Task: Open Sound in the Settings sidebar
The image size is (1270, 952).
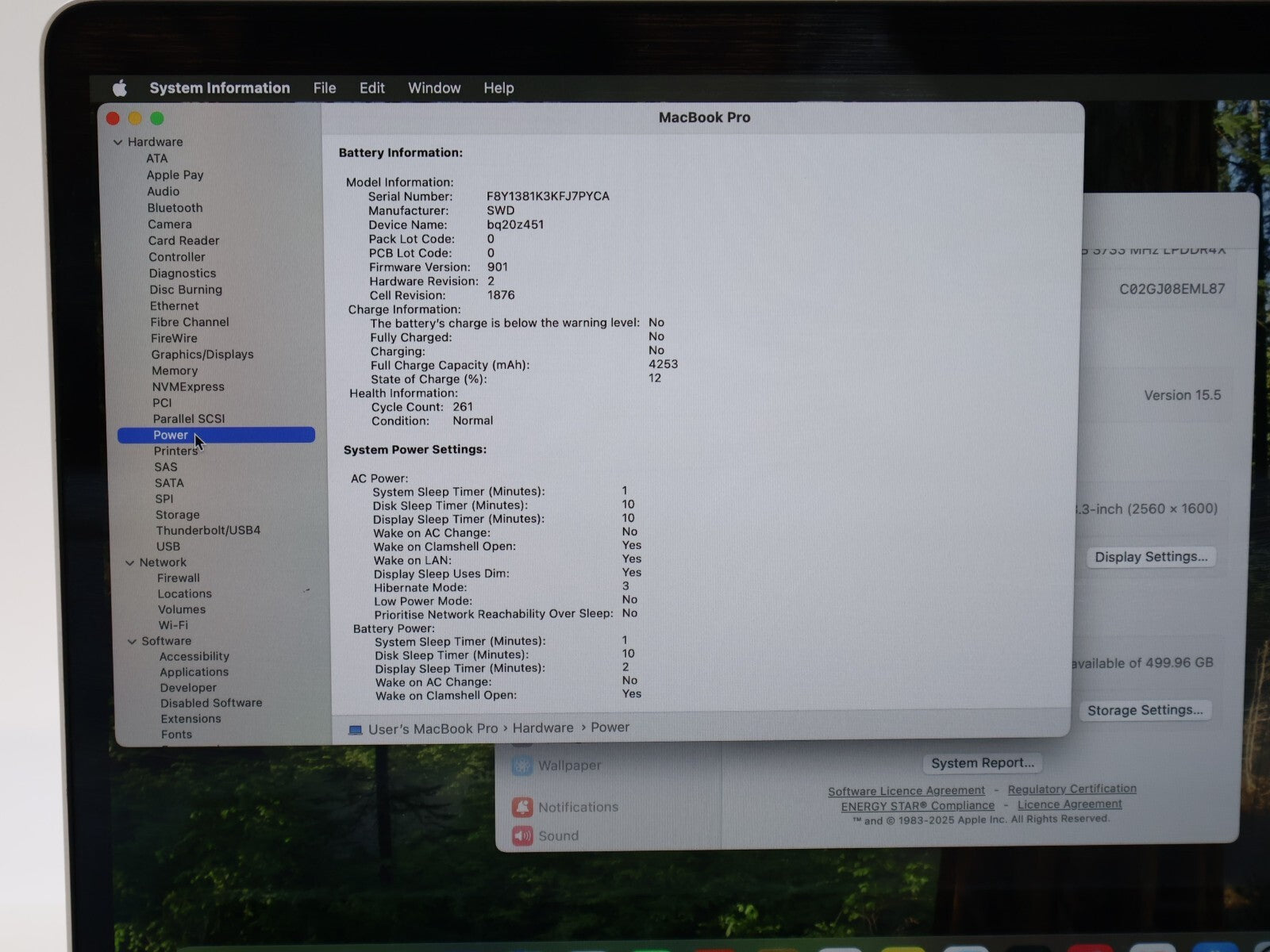Action: click(x=545, y=836)
